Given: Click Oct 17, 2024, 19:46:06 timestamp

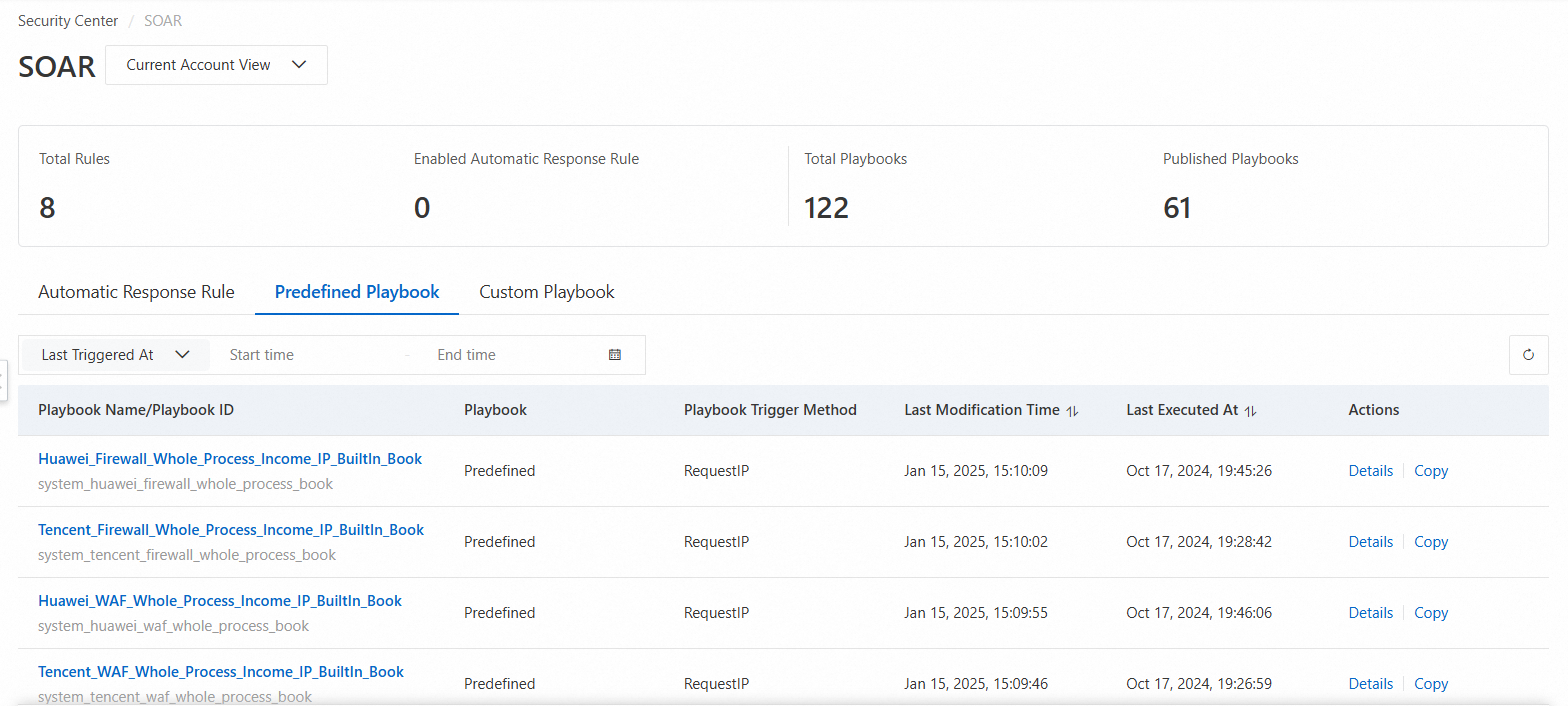Looking at the screenshot, I should (x=1199, y=613).
